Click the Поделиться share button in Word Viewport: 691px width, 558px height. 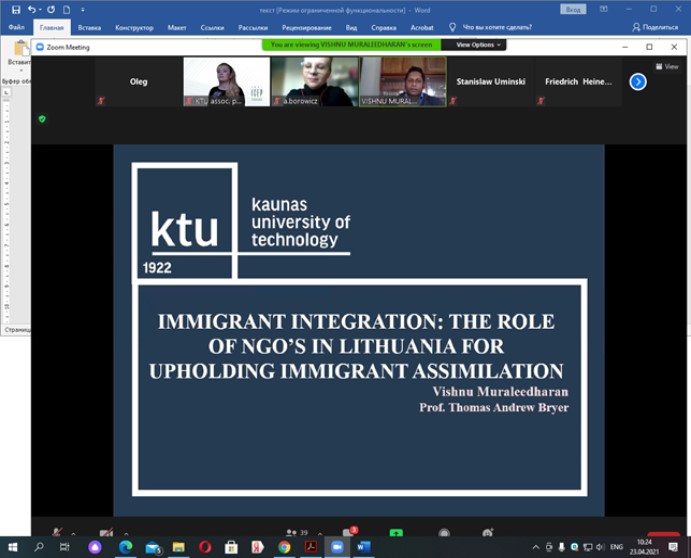(x=655, y=27)
